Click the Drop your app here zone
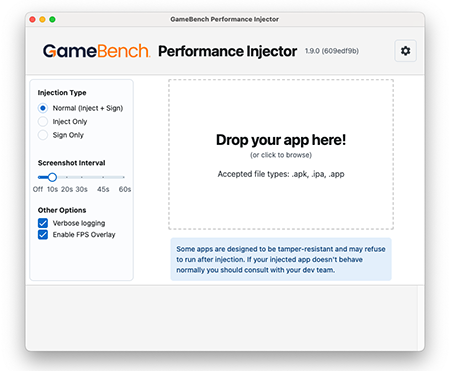 pyautogui.click(x=281, y=154)
